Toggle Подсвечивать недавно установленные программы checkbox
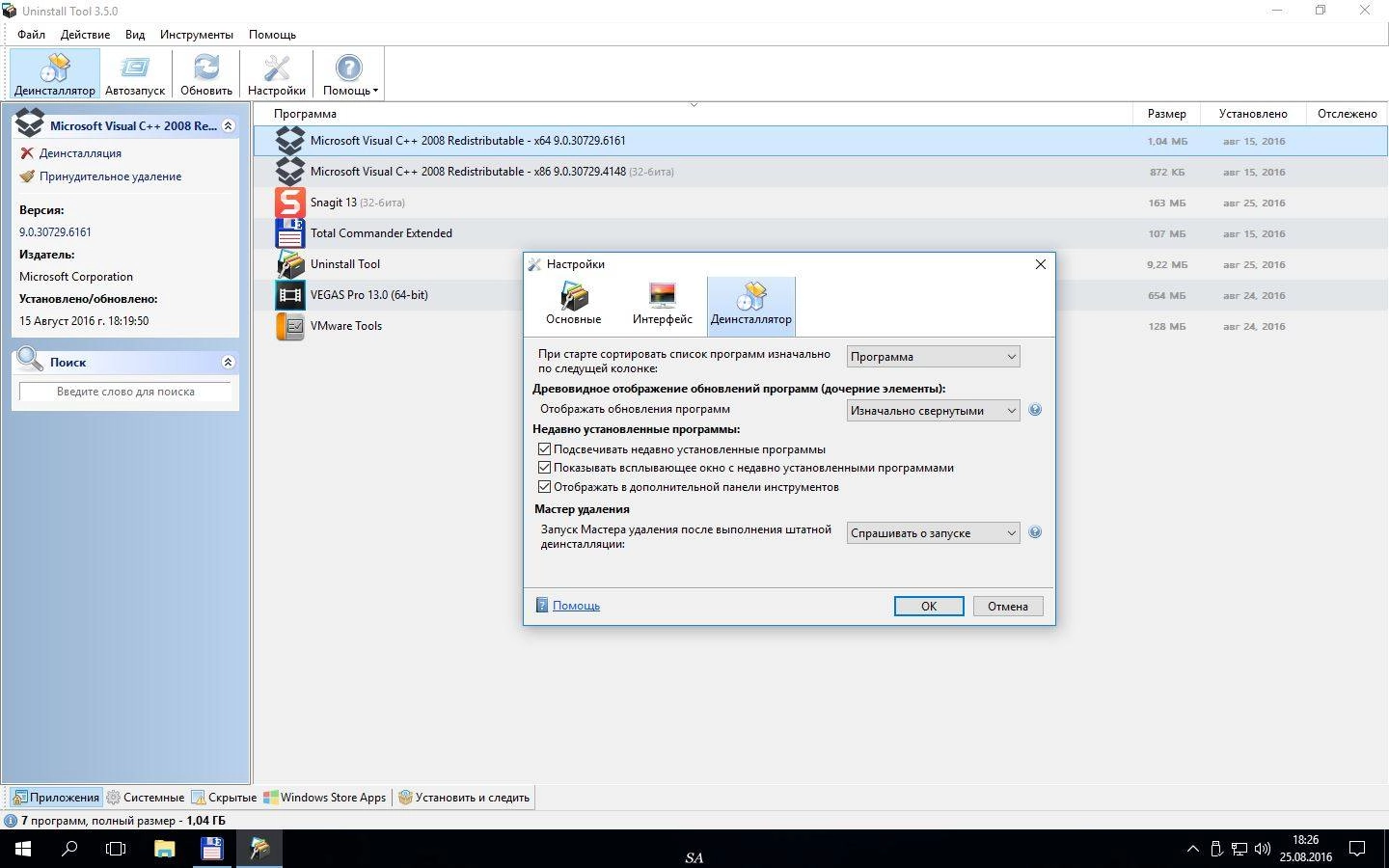Viewport: 1389px width, 868px height. (544, 448)
